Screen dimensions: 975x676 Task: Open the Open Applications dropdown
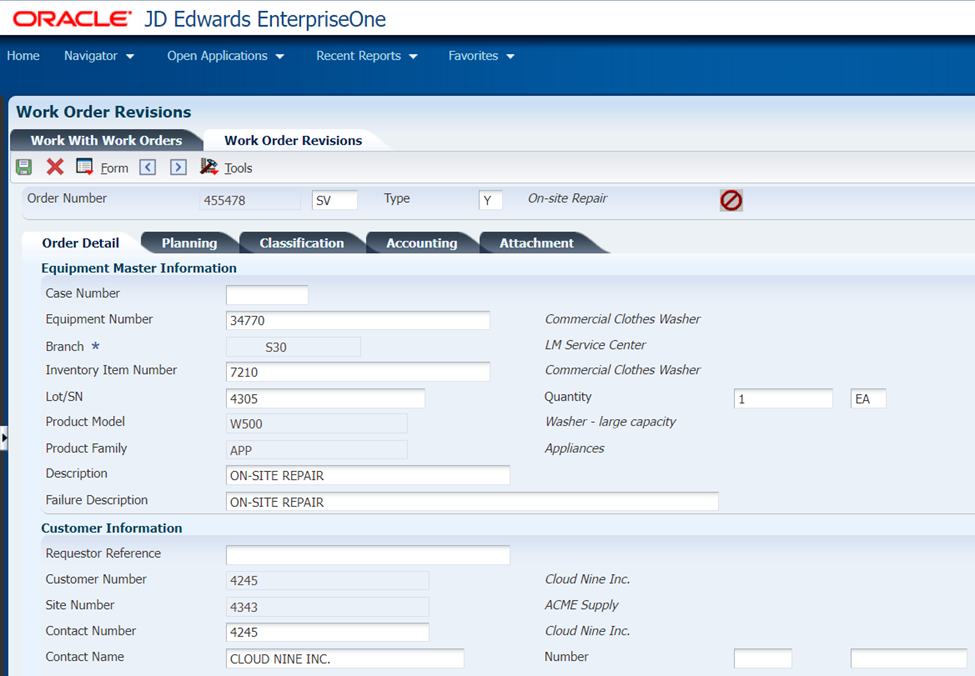tap(226, 56)
